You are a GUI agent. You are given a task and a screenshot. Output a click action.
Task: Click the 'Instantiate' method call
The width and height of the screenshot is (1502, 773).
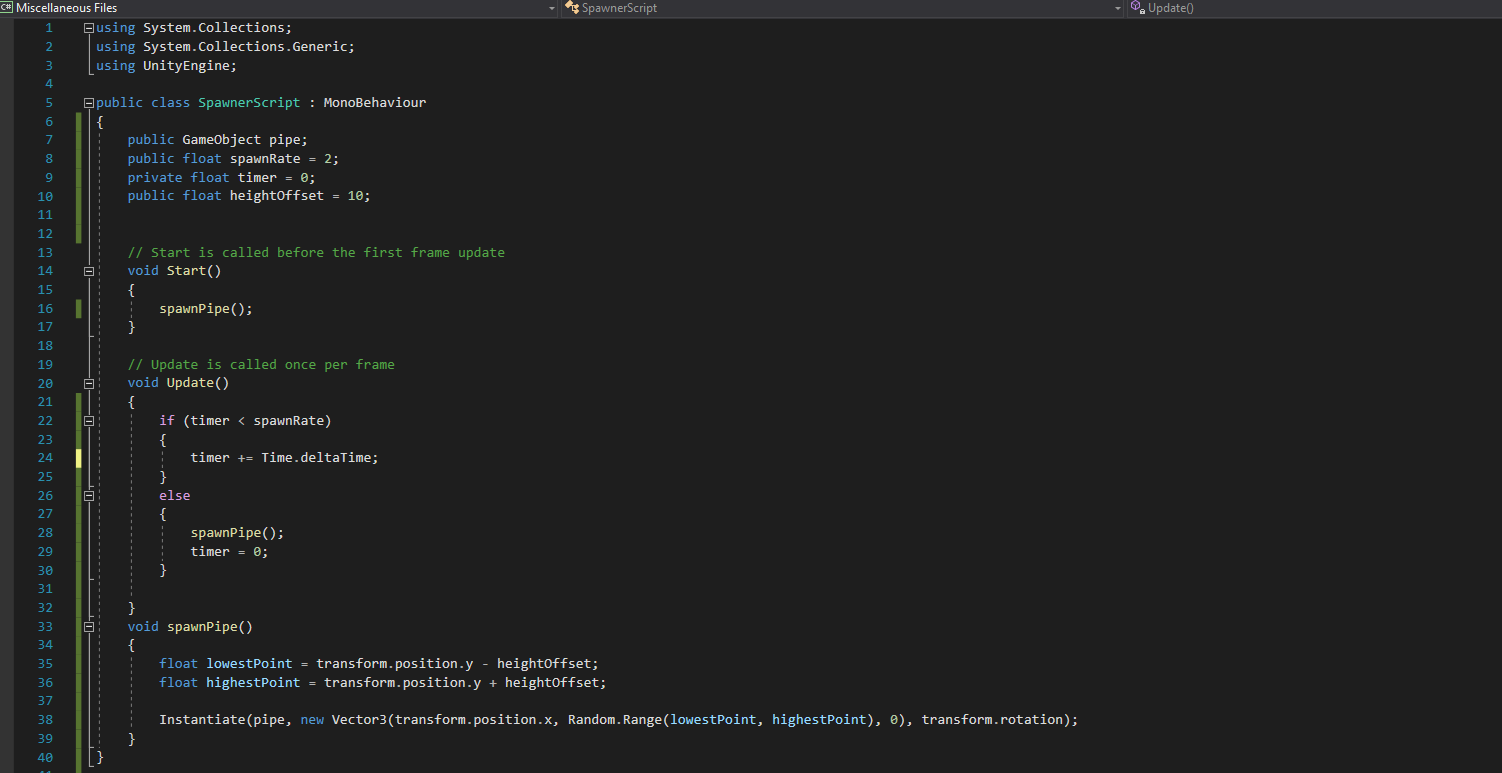pyautogui.click(x=202, y=720)
